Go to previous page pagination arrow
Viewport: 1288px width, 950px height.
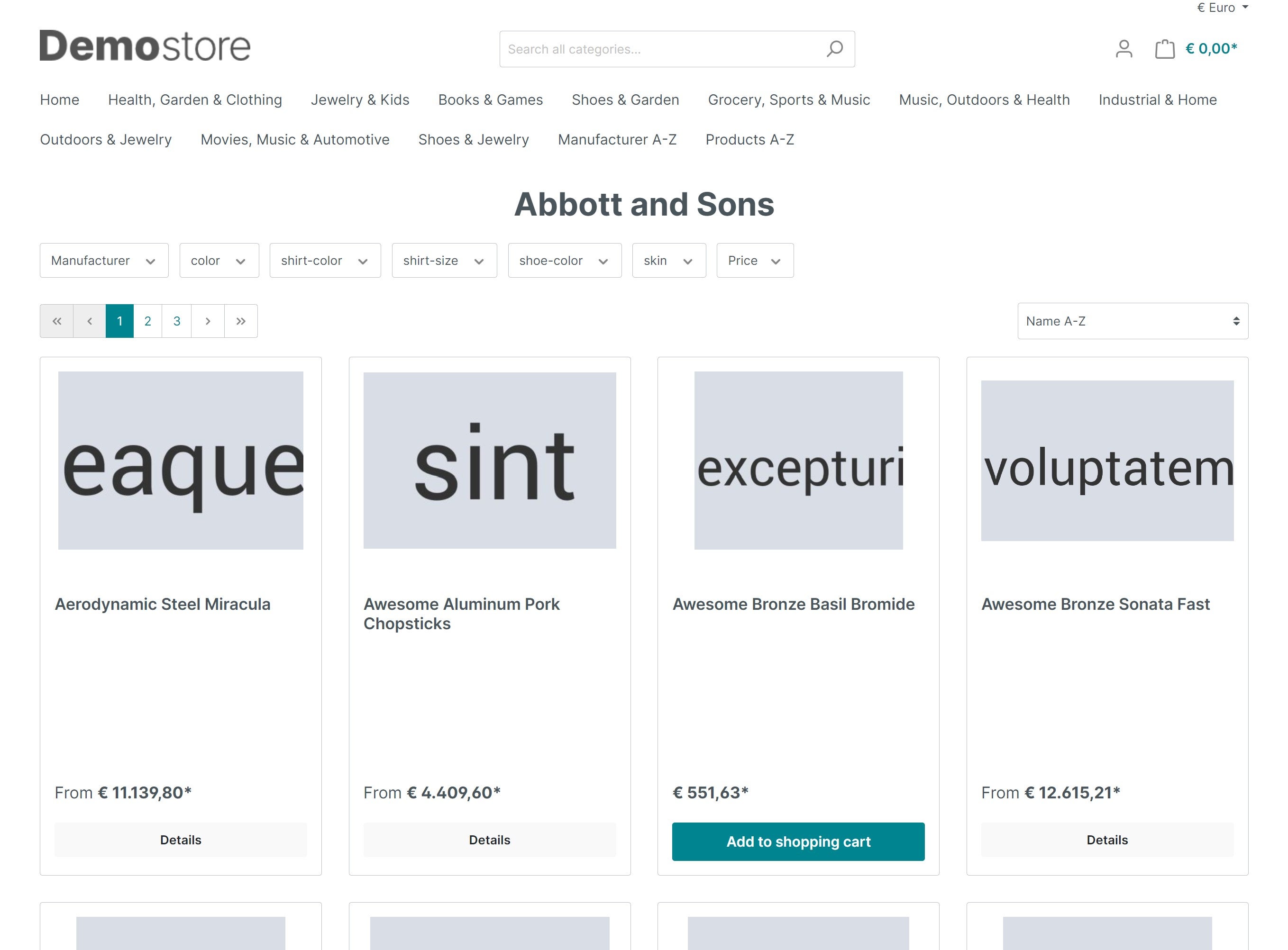tap(89, 321)
